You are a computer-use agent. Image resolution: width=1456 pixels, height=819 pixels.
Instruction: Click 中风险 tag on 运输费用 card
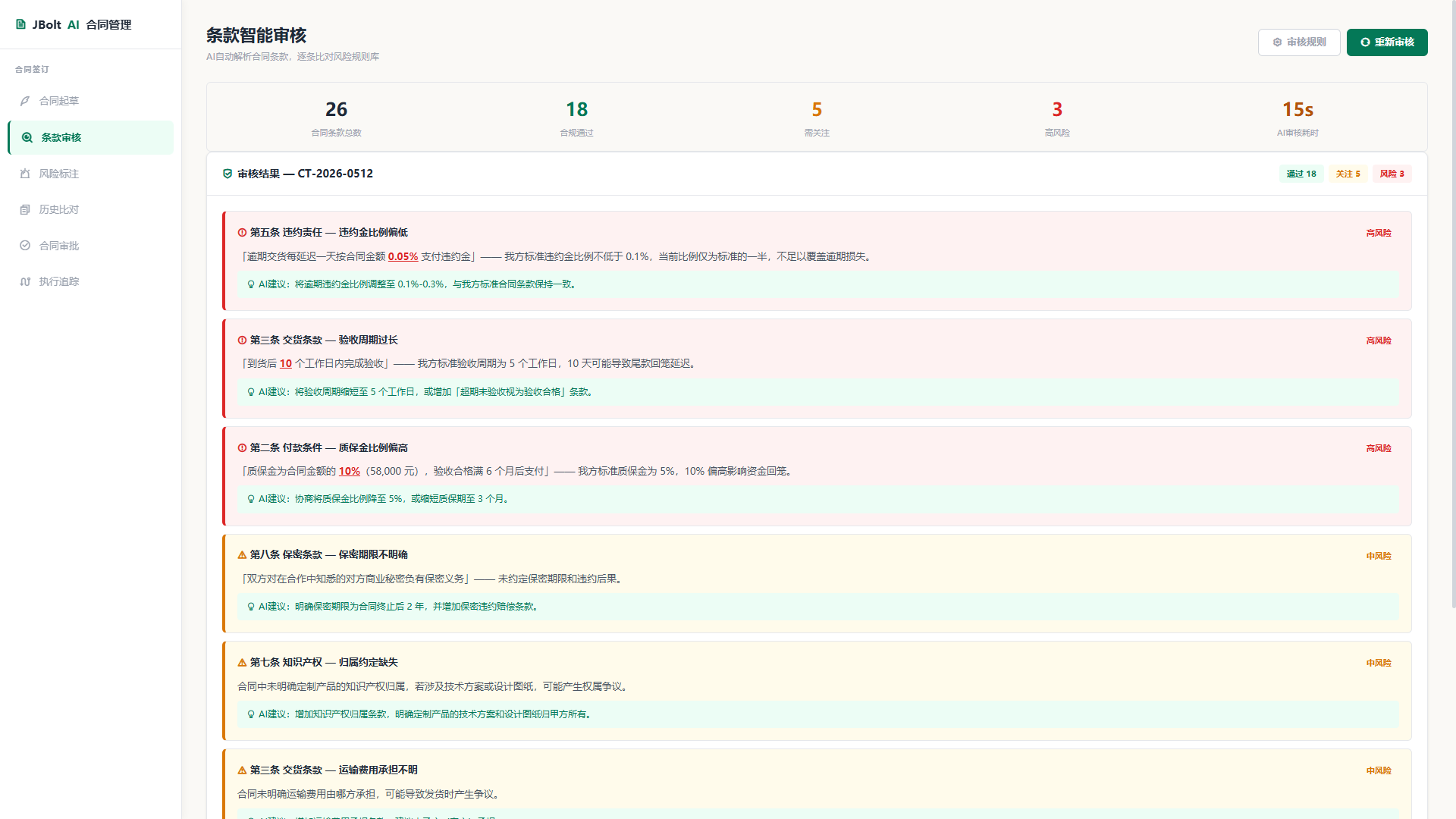[1379, 770]
